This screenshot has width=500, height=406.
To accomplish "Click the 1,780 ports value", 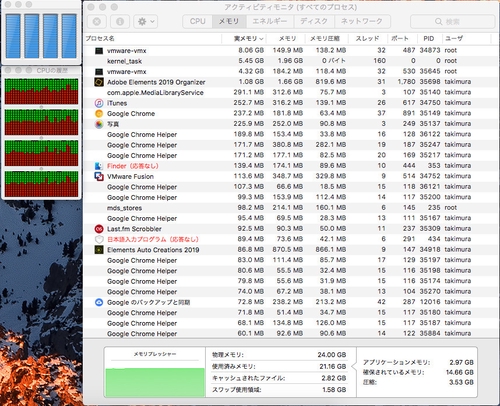I will click(406, 82).
